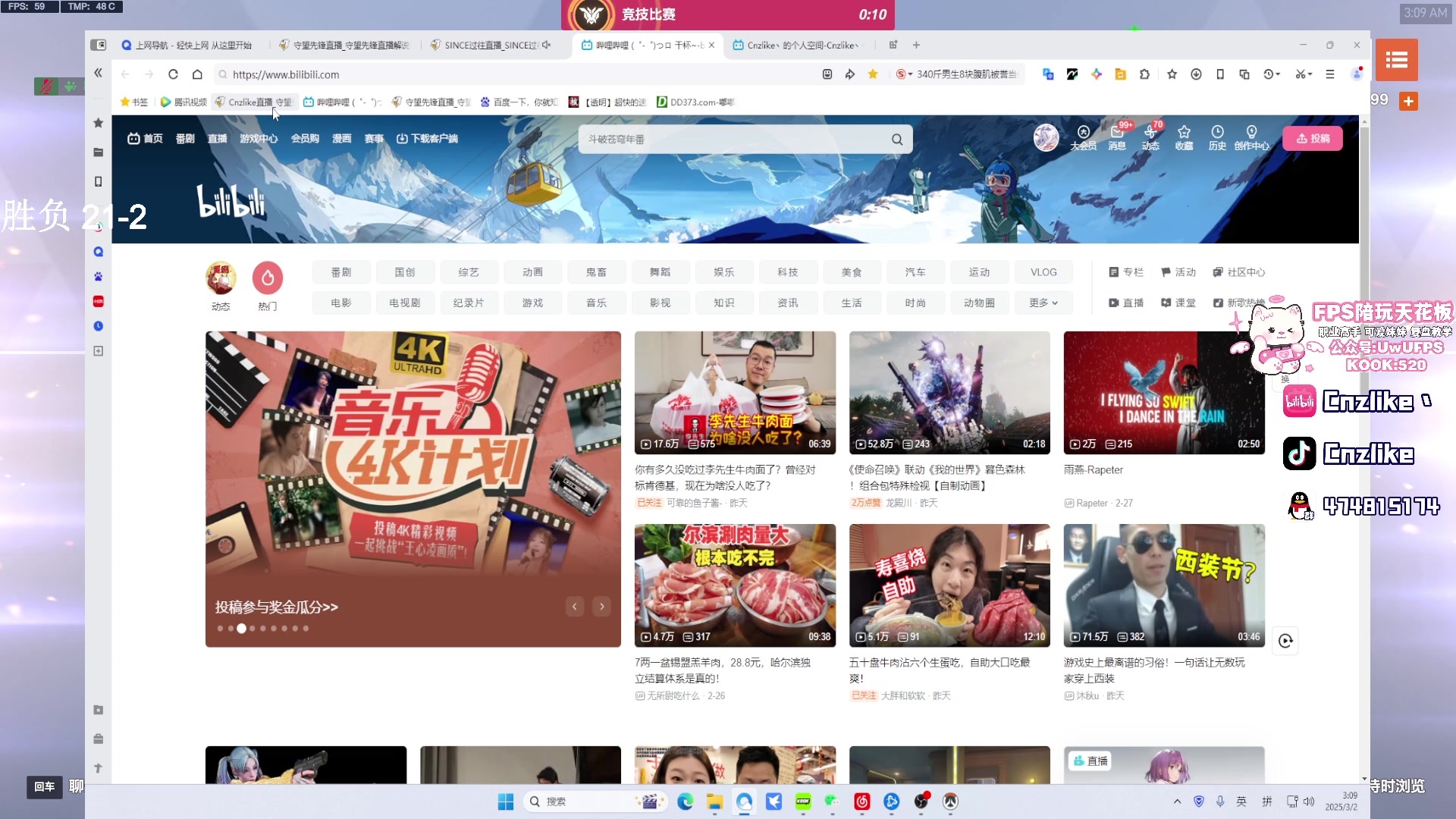Open the 西装节 video thumbnail
The width and height of the screenshot is (1456, 819).
tap(1164, 585)
